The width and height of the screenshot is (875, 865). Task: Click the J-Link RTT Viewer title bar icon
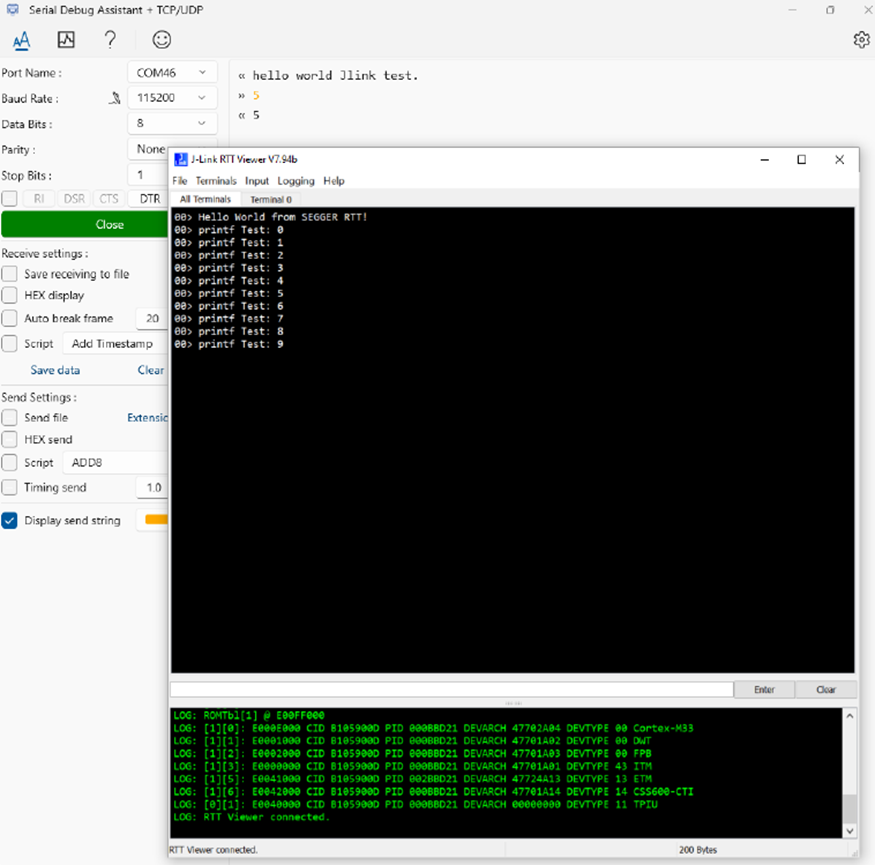(182, 159)
